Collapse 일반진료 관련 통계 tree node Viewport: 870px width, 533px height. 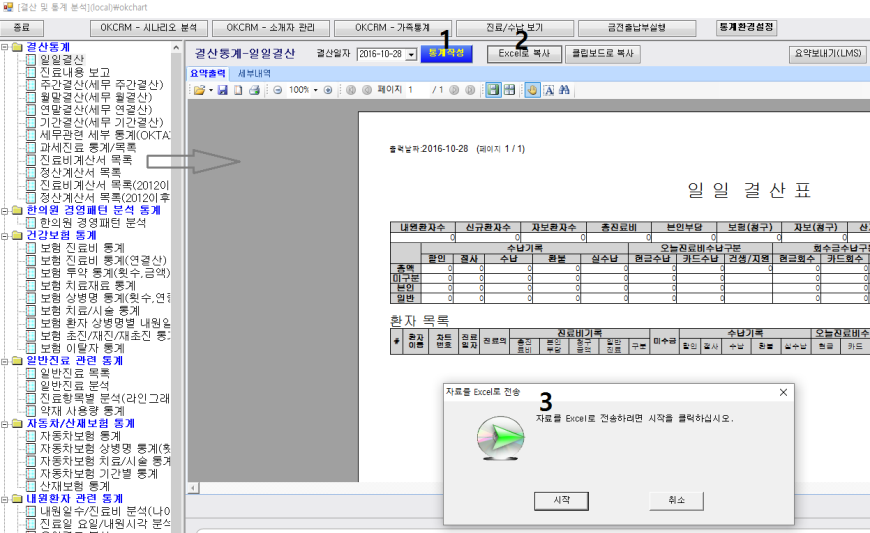coord(4,361)
